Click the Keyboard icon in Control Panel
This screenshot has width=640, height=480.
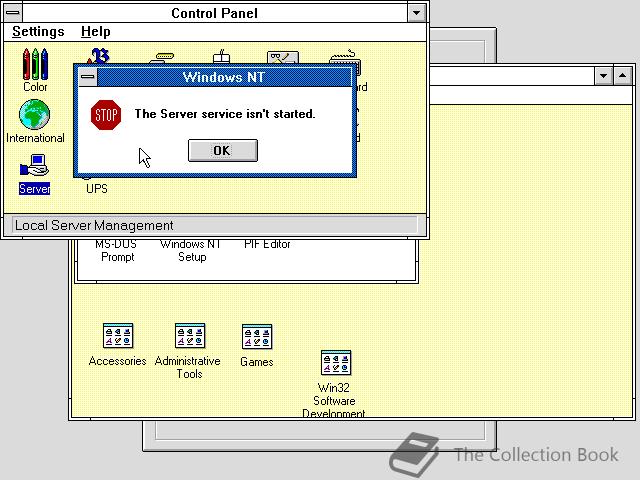[x=345, y=57]
